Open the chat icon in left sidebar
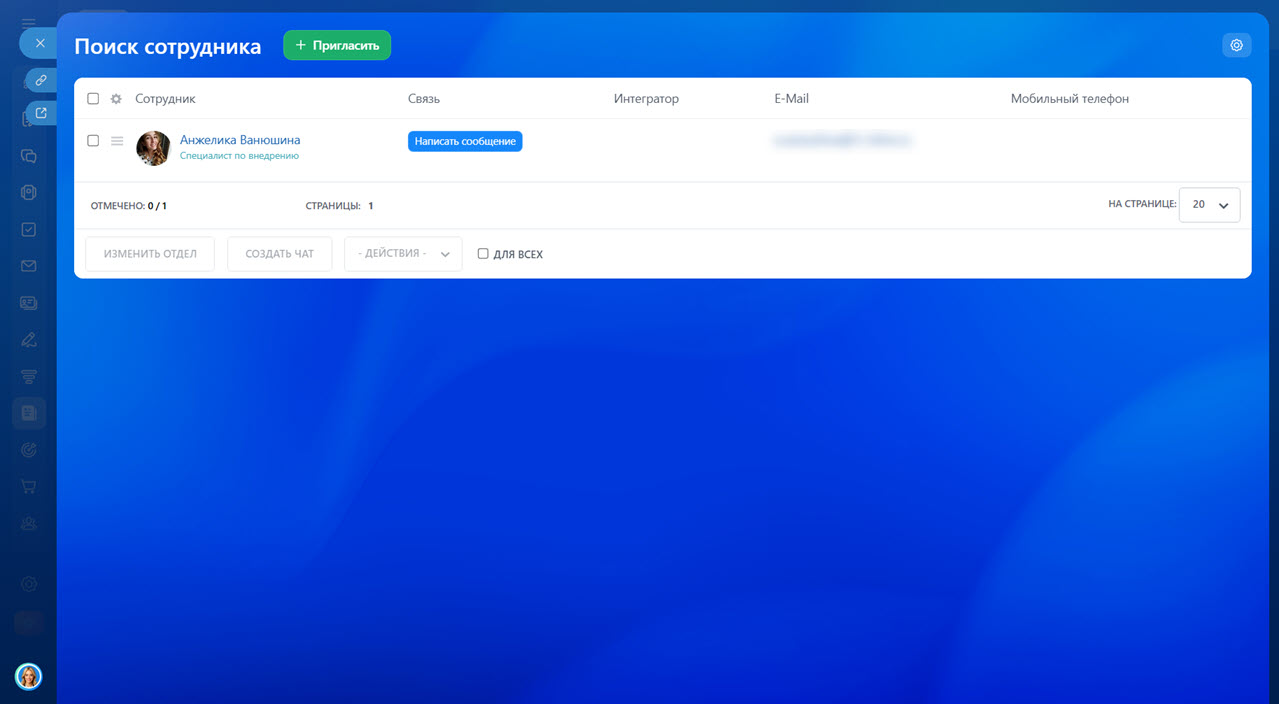 [29, 156]
